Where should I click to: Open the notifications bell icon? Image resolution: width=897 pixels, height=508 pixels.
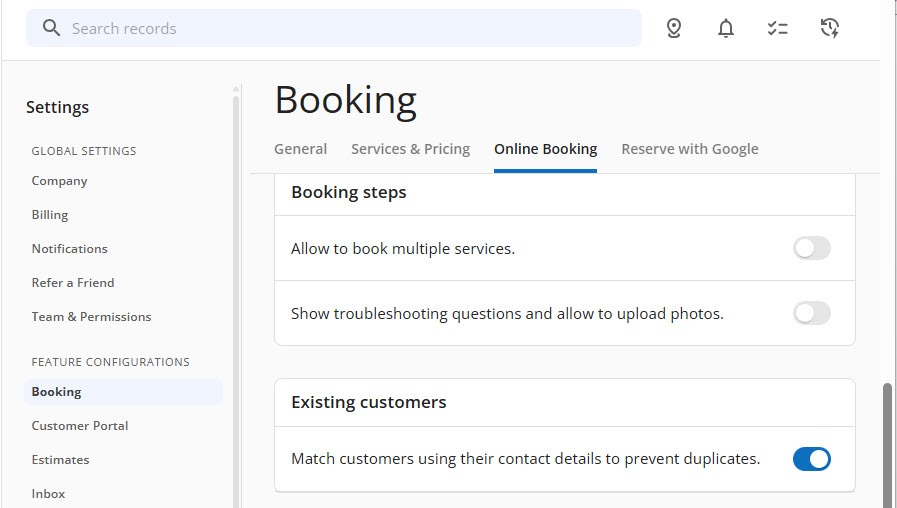tap(725, 28)
